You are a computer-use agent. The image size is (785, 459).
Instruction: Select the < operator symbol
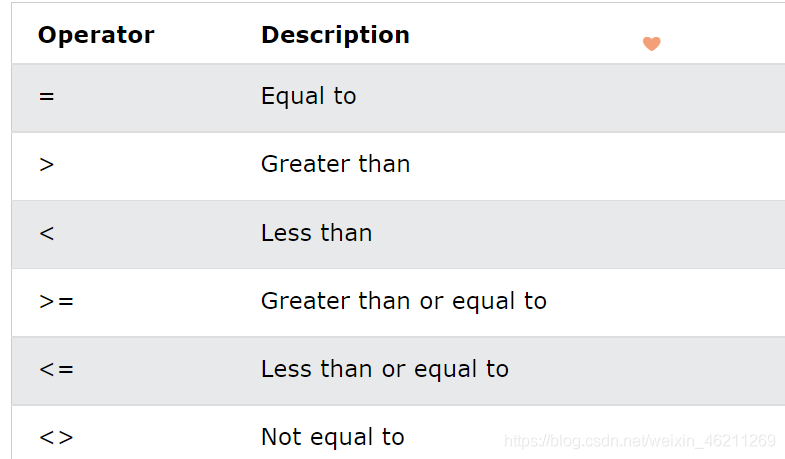tap(46, 233)
